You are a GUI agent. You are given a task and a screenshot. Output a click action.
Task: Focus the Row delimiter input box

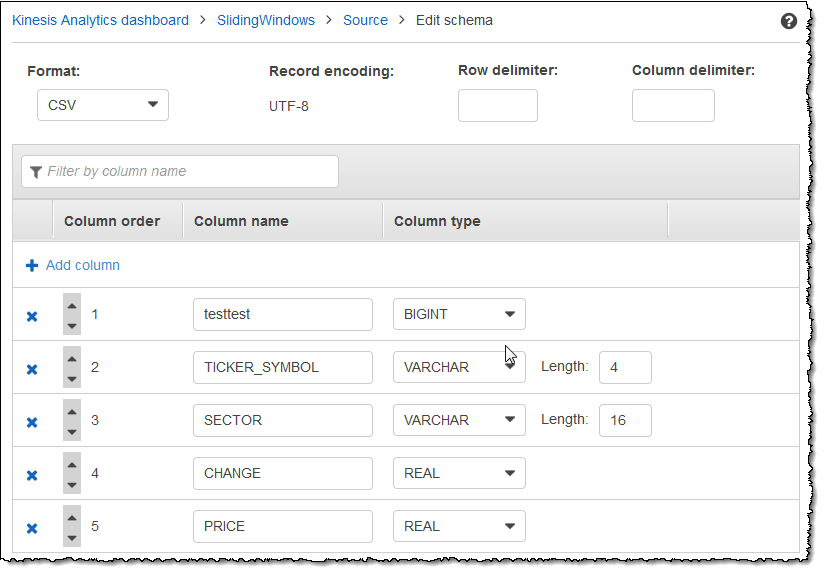coord(497,106)
